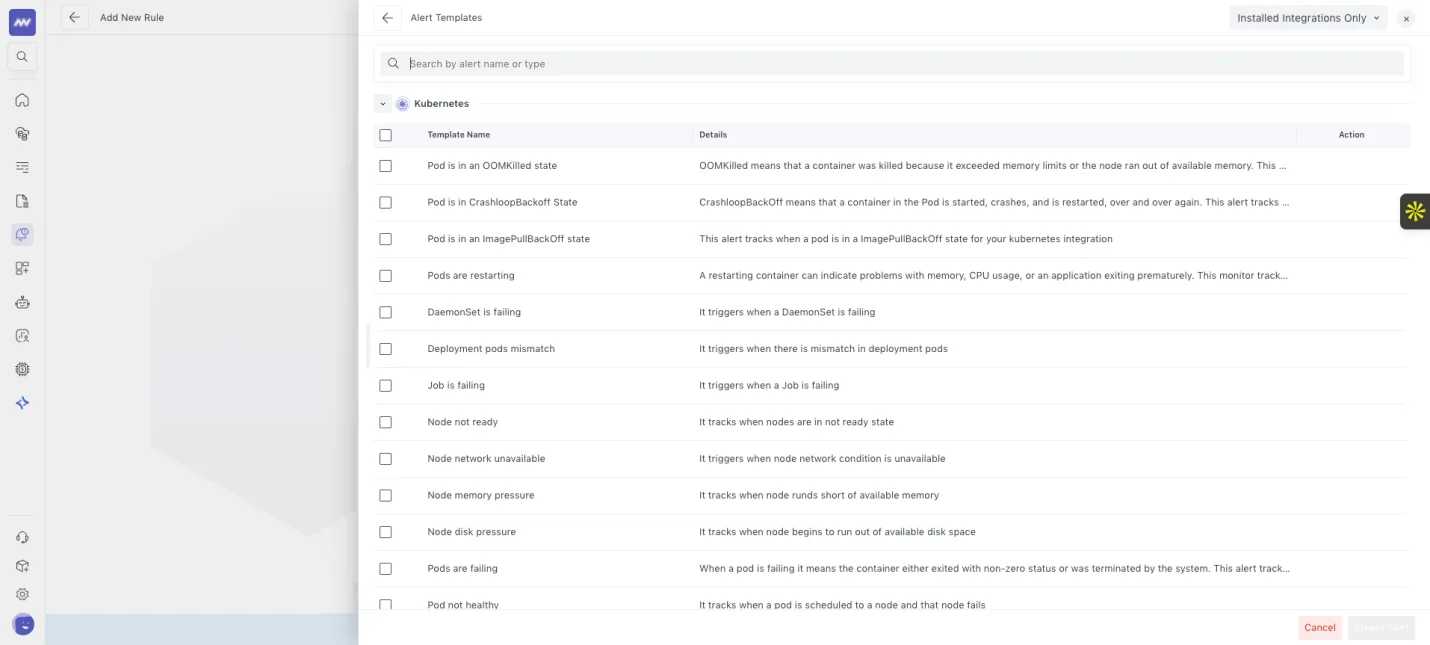The image size is (1430, 645).
Task: Click back arrow beside Add New Rule
Action: [74, 17]
